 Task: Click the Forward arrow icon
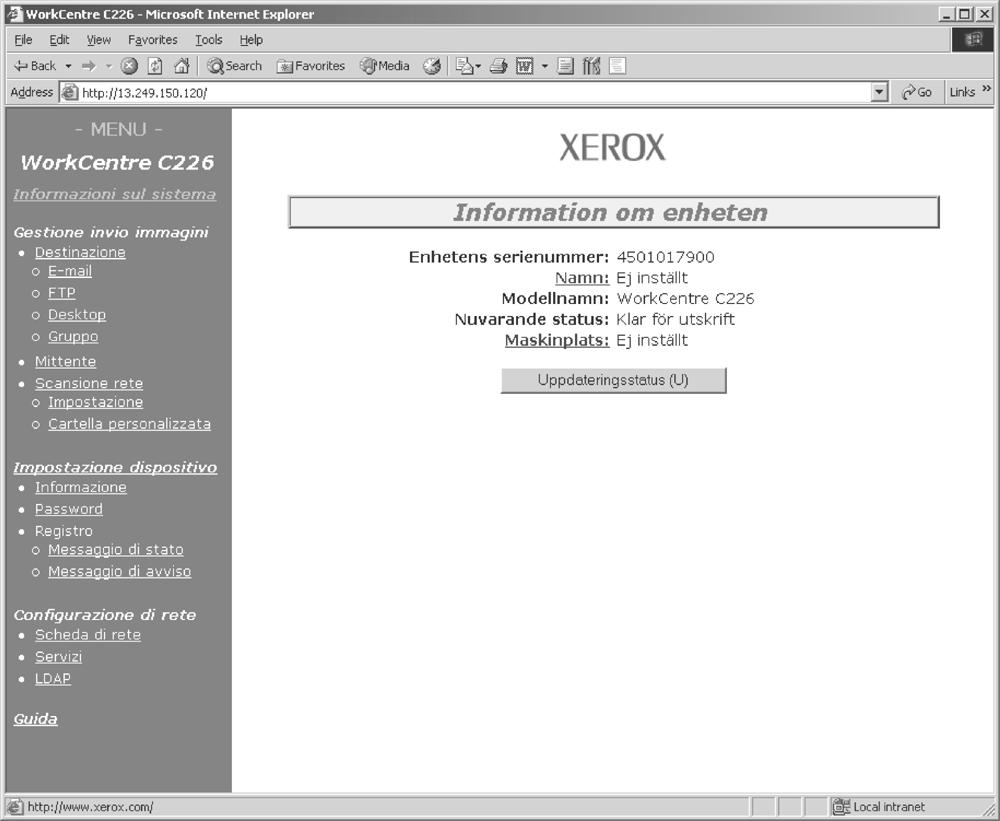click(89, 66)
